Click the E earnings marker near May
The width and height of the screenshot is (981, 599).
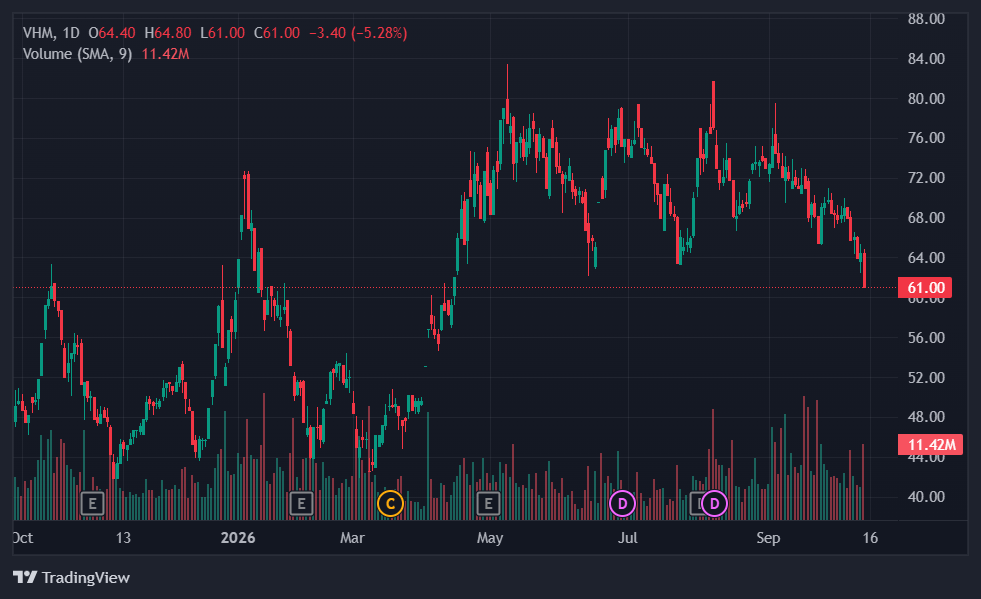[488, 503]
